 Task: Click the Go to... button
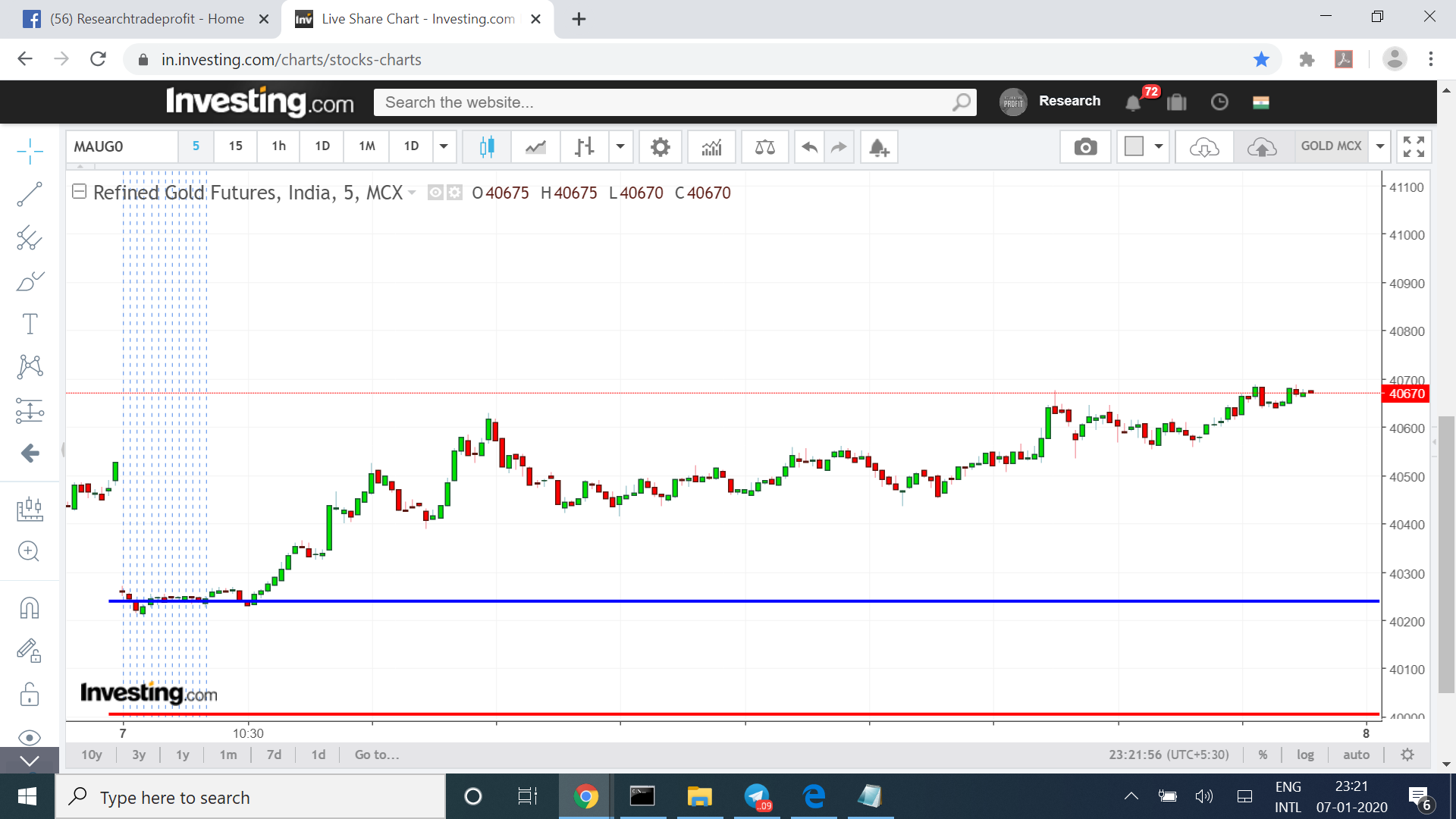(x=377, y=755)
